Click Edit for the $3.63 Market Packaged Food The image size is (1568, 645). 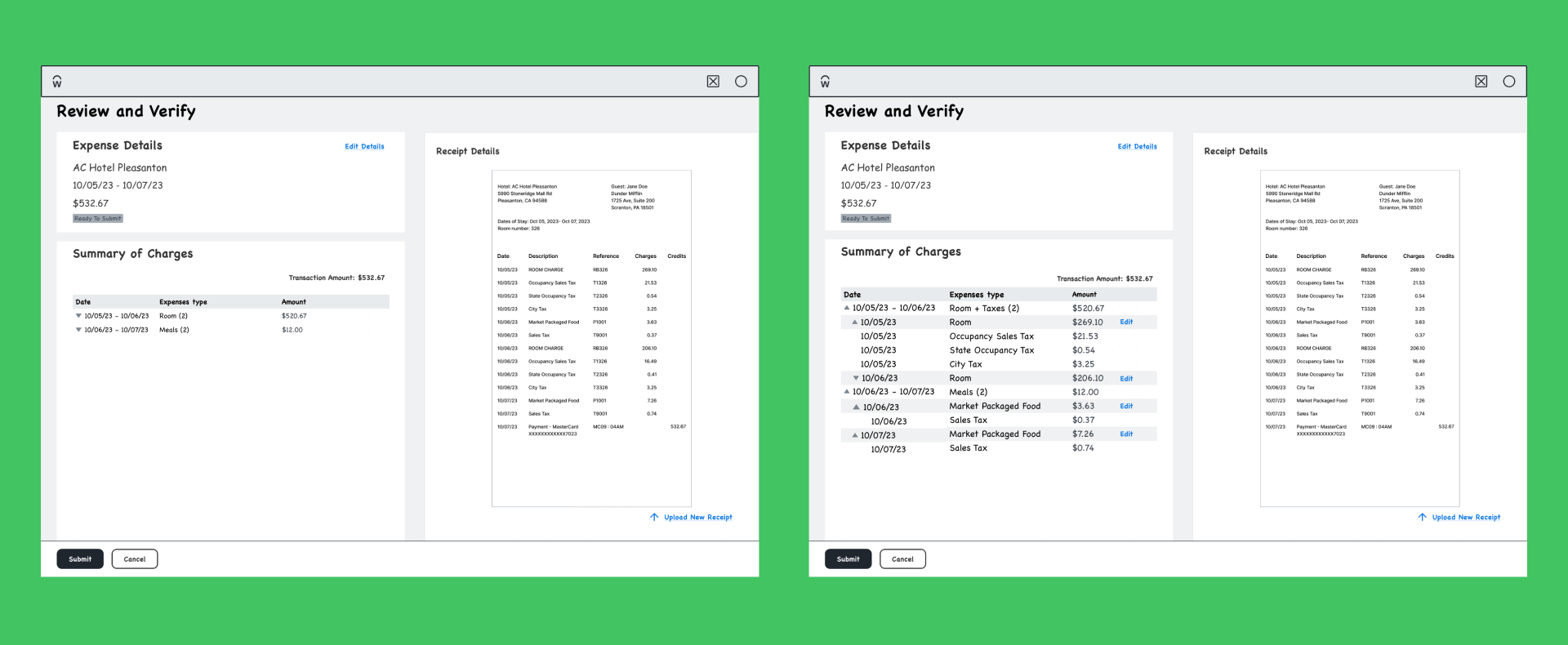[1126, 406]
